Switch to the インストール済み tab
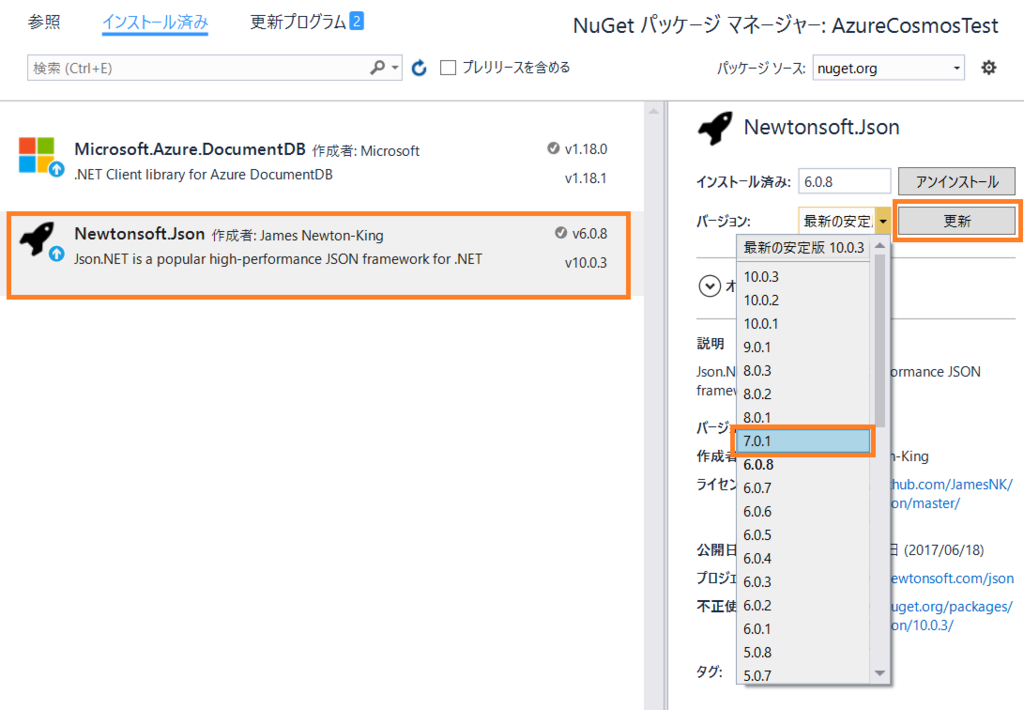The height and width of the screenshot is (710, 1024). tap(155, 22)
